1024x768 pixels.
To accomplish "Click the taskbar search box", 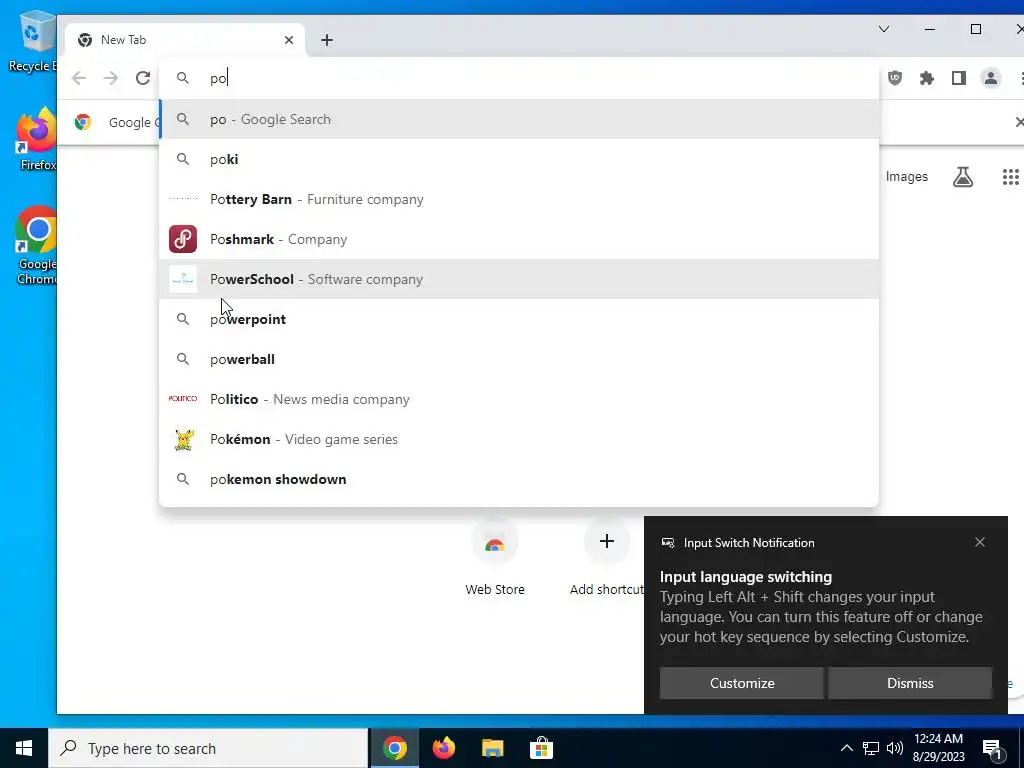I will click(208, 748).
